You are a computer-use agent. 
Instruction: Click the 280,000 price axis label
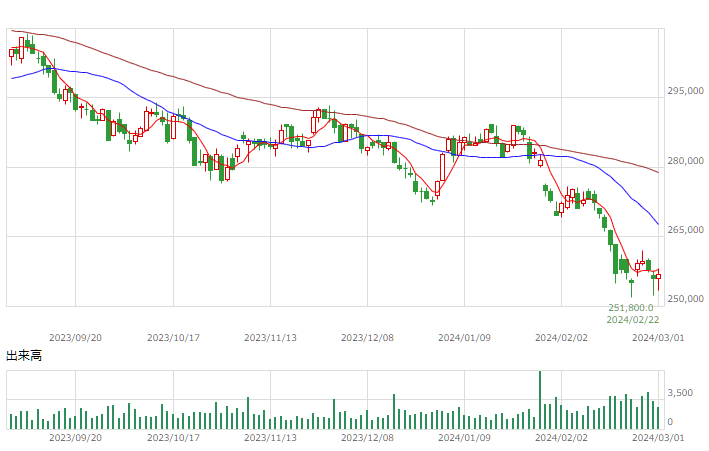click(685, 161)
